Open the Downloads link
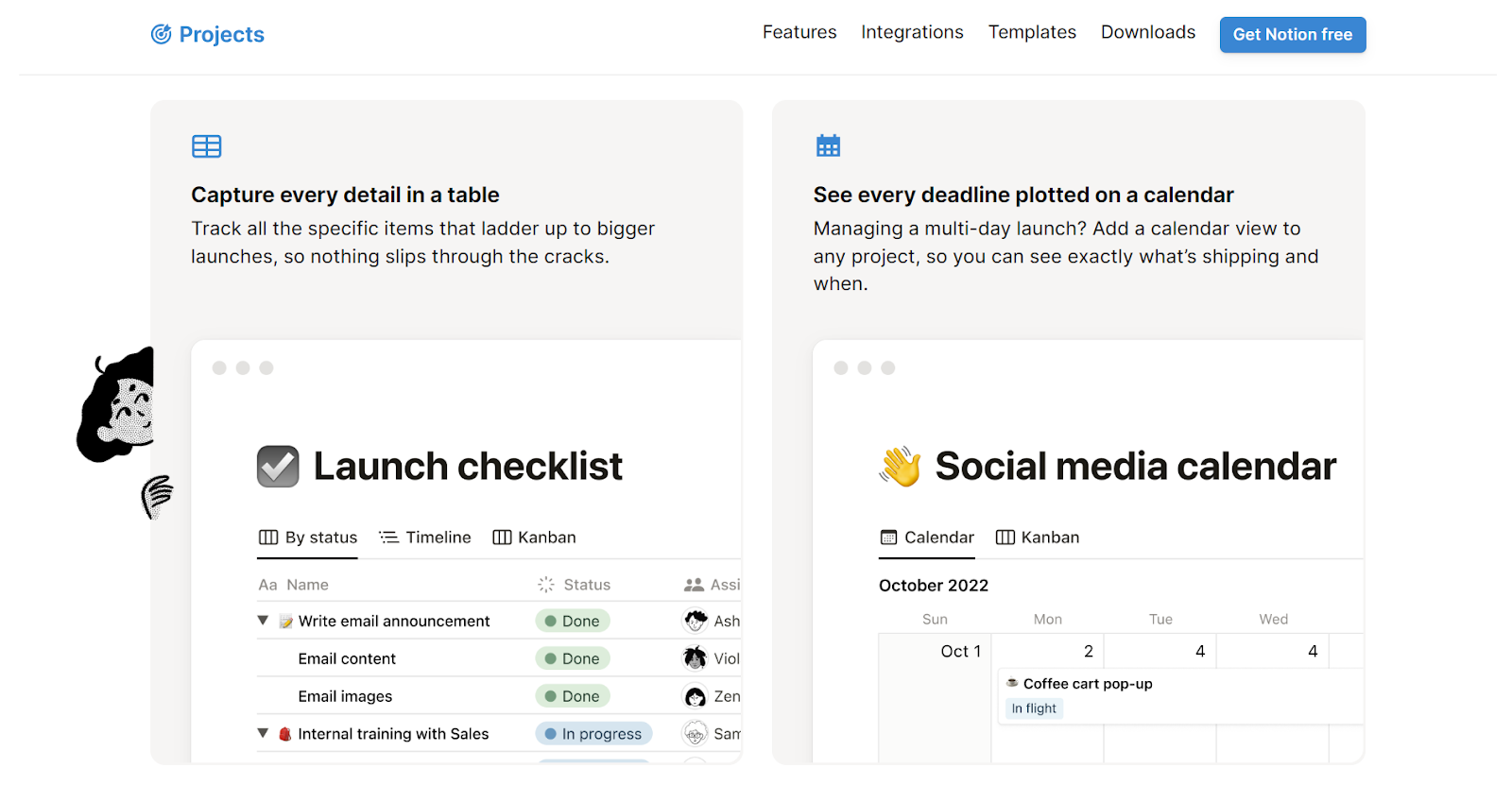This screenshot has width=1512, height=785. pos(1147,32)
